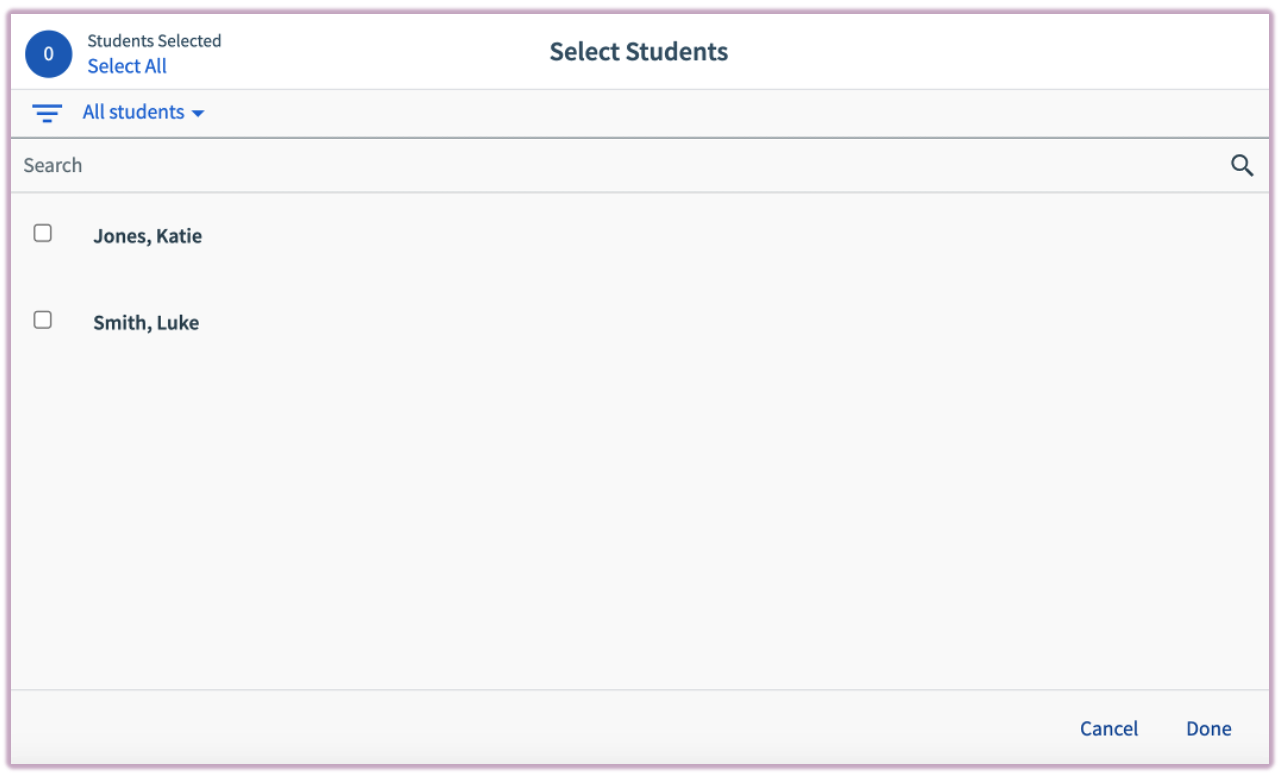Click the Students Selected label
Viewport: 1280px width, 778px height.
pos(154,41)
